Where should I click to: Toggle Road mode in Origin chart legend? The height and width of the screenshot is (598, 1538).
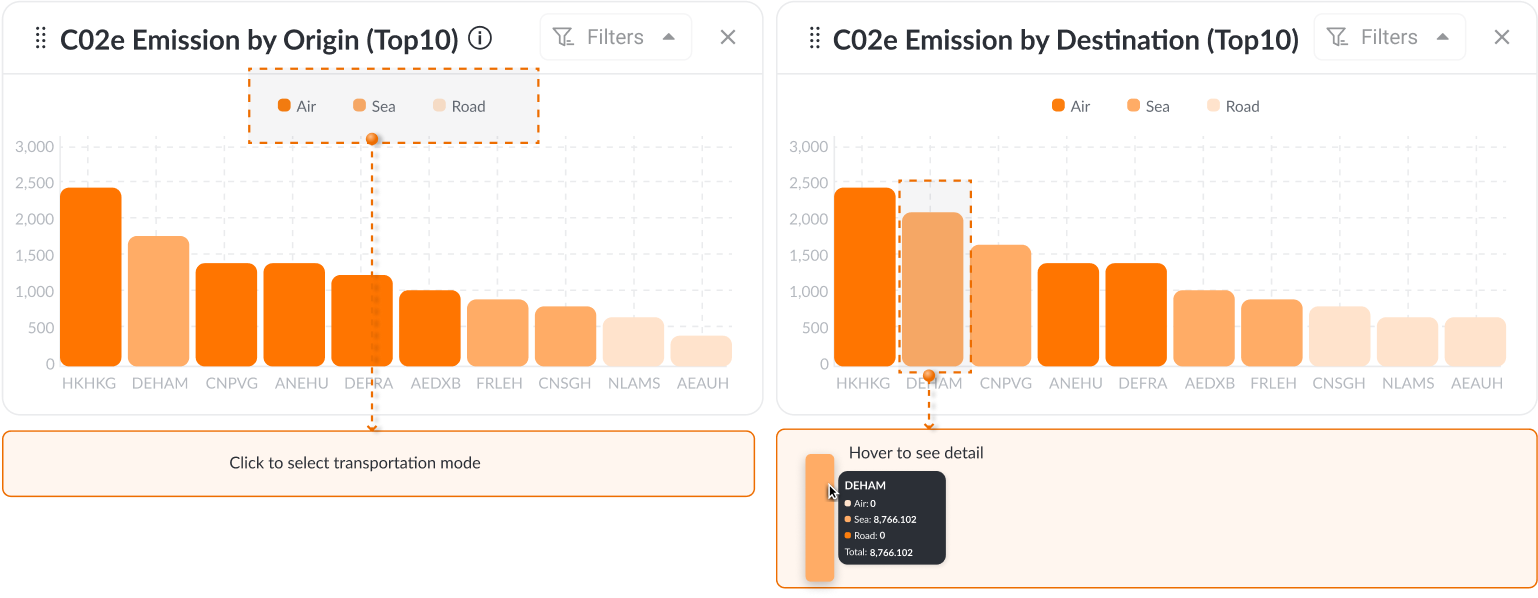pyautogui.click(x=459, y=106)
